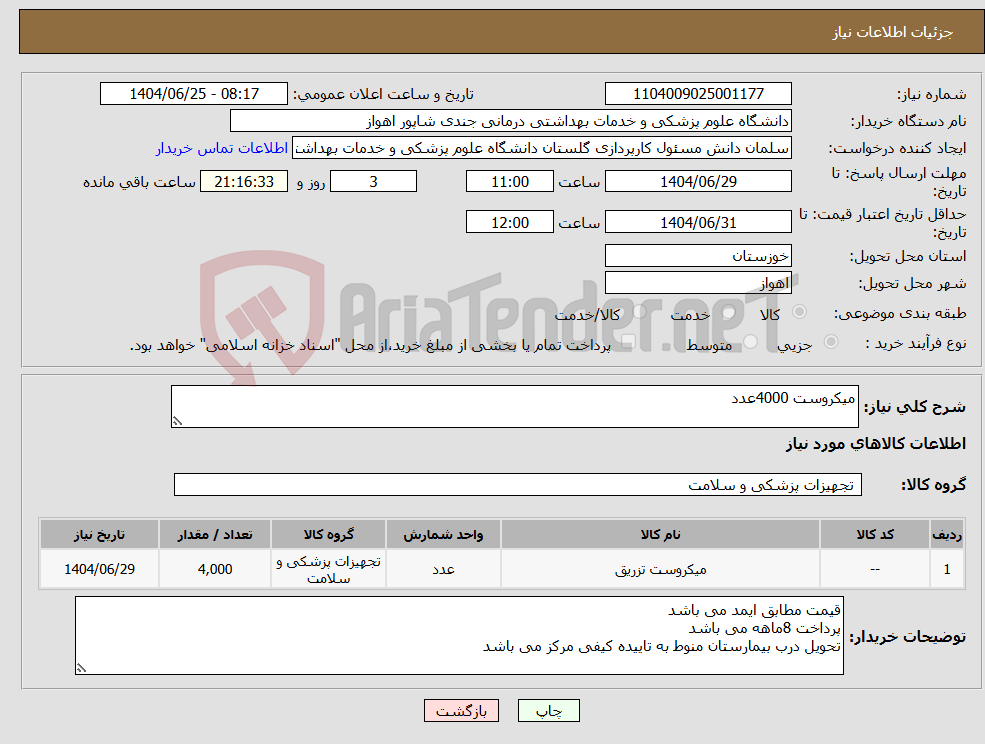
Task: Open the اهواز city field
Action: coord(697,281)
